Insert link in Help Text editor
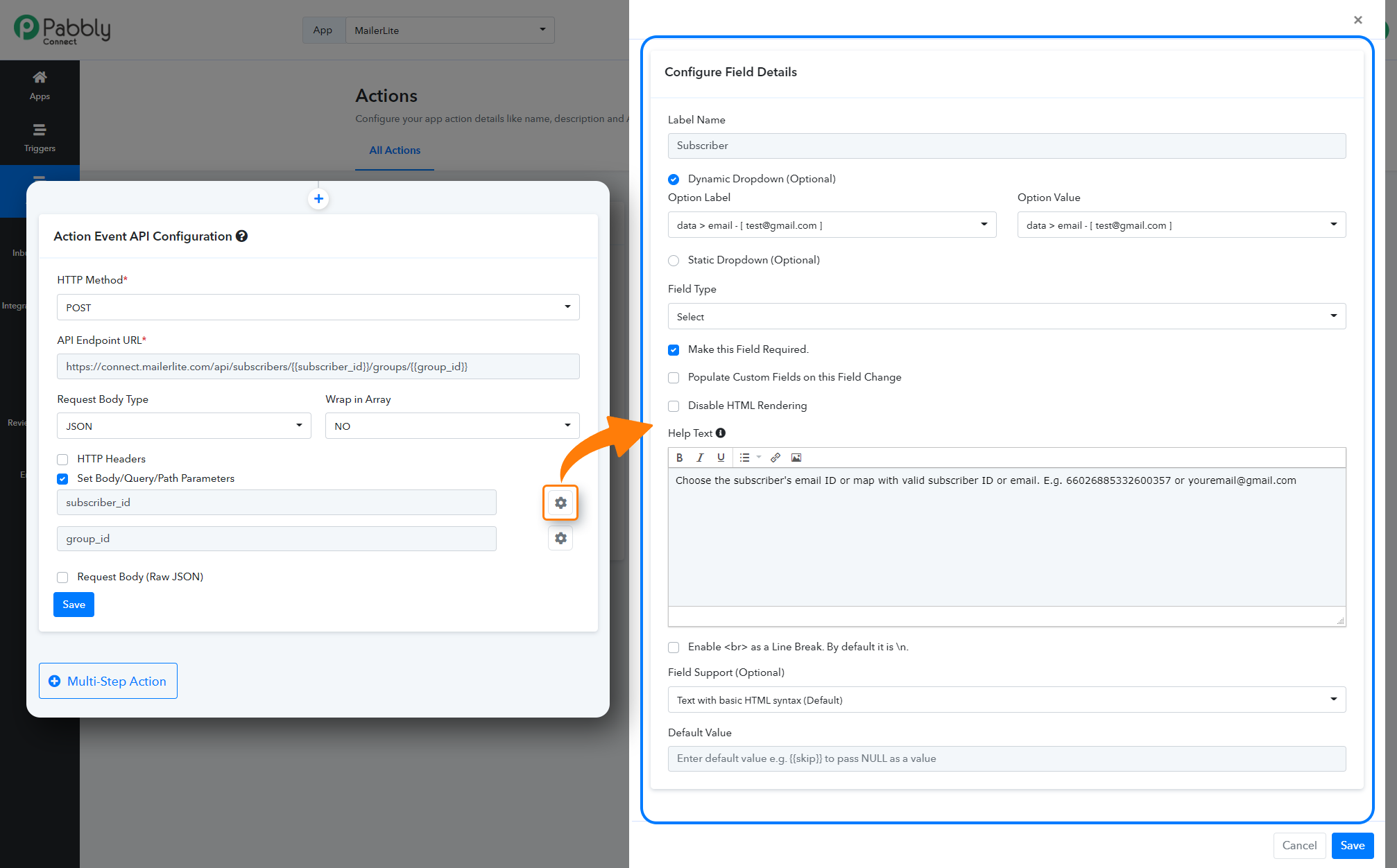Screen dimensions: 1397x868 tap(775, 458)
